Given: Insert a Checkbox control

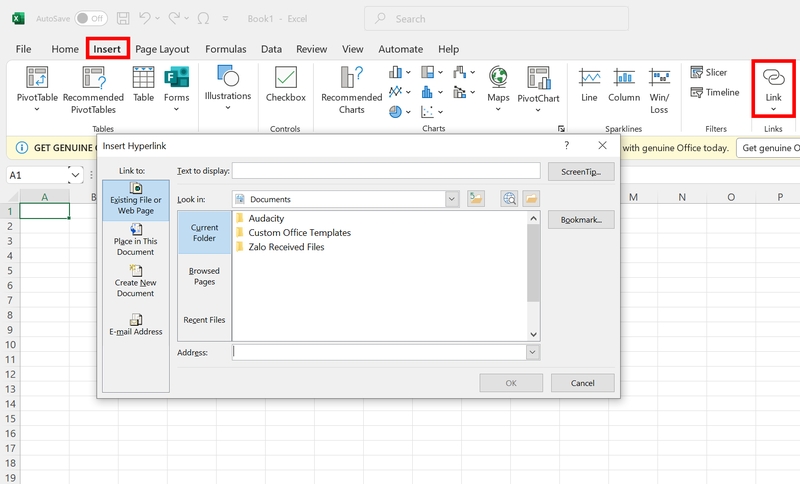Looking at the screenshot, I should click(286, 84).
